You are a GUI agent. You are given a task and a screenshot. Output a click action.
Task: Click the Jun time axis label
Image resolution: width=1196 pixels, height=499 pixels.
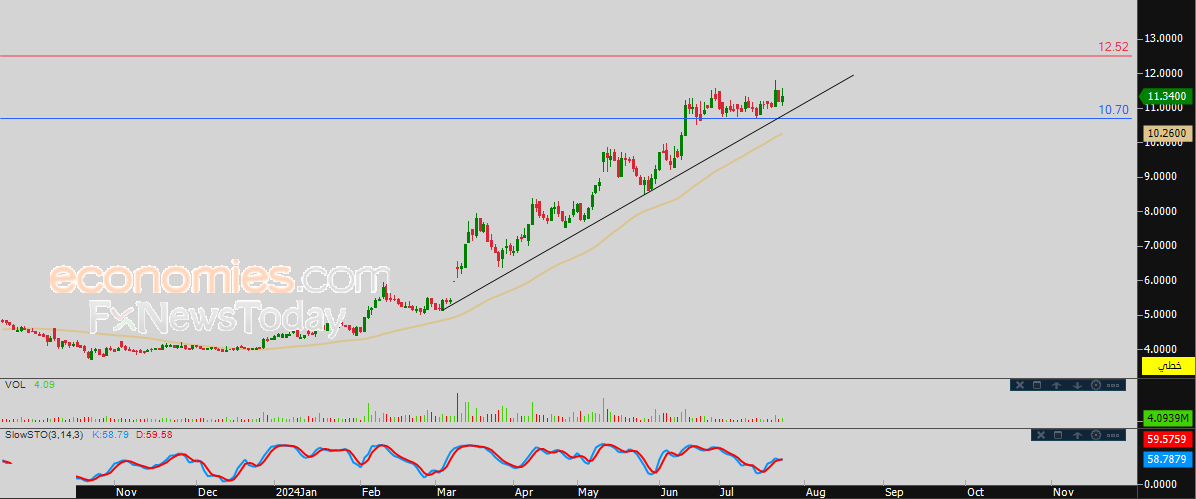click(x=669, y=491)
